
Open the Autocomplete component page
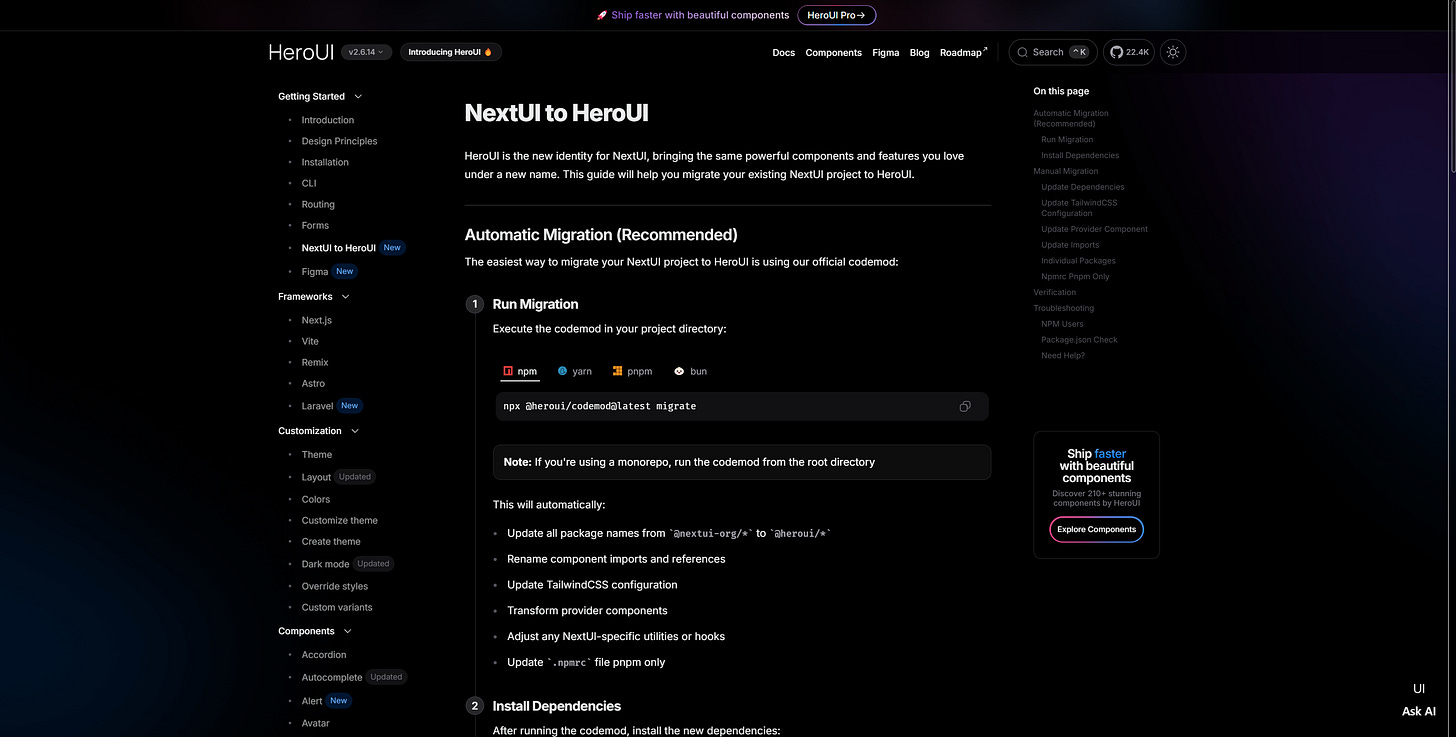coord(332,677)
